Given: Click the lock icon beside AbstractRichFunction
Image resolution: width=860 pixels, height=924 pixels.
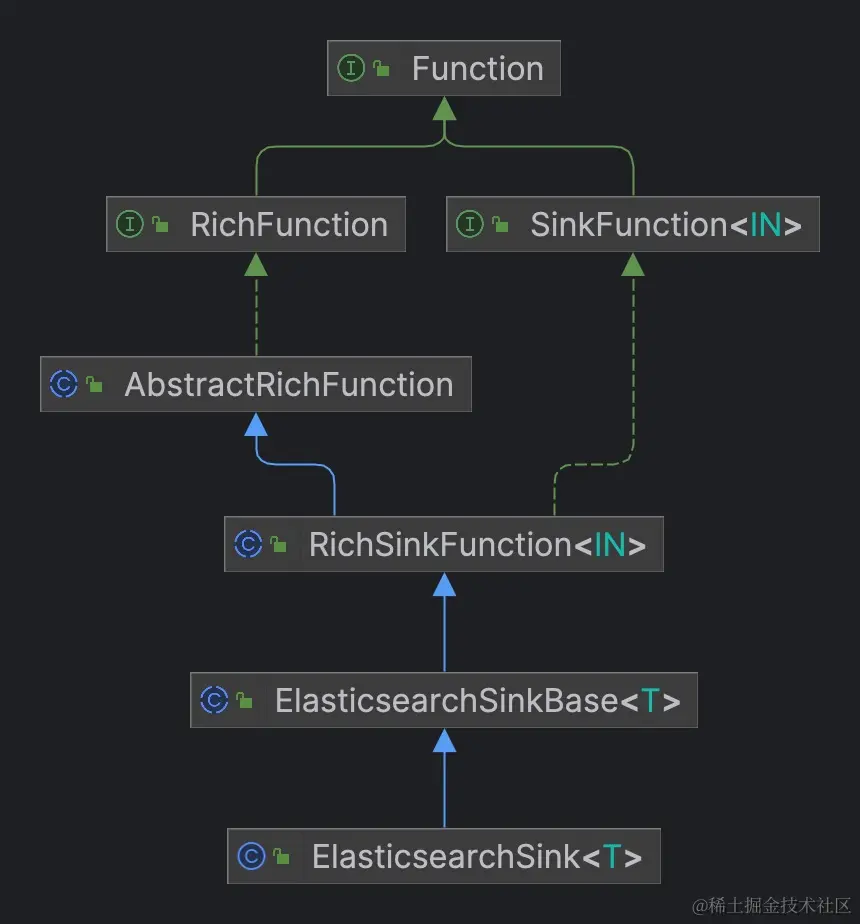Looking at the screenshot, I should [x=94, y=385].
